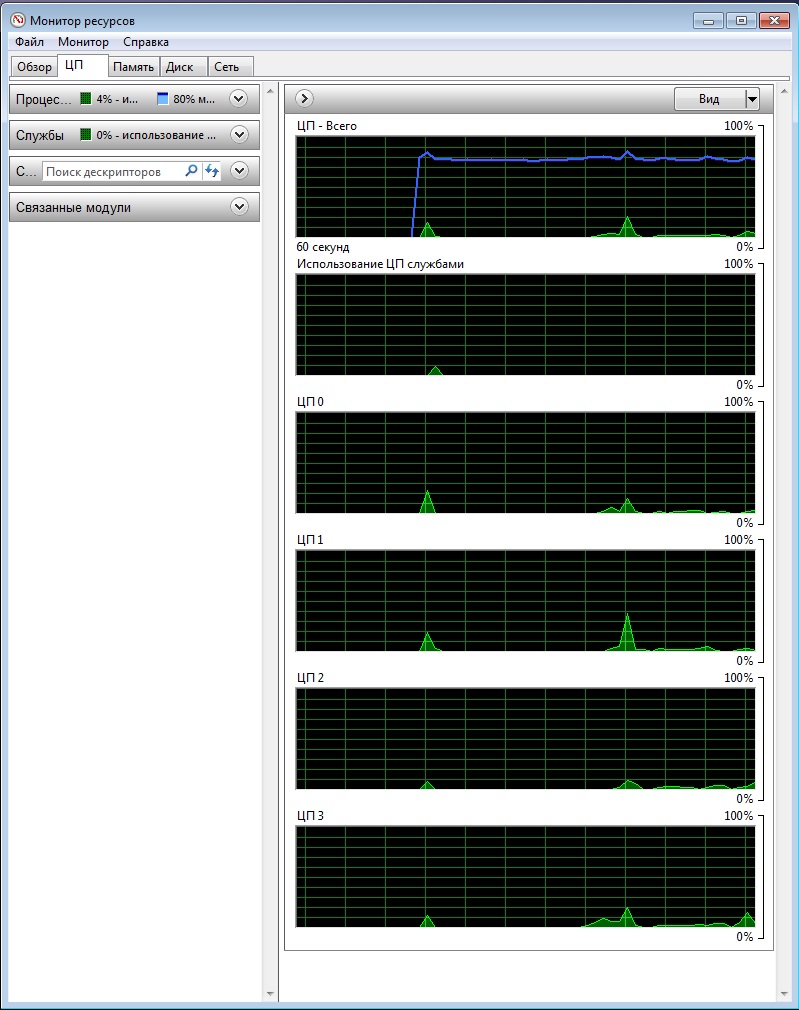The image size is (799, 1010).
Task: Switch to the Обзор tab
Action: tap(34, 67)
